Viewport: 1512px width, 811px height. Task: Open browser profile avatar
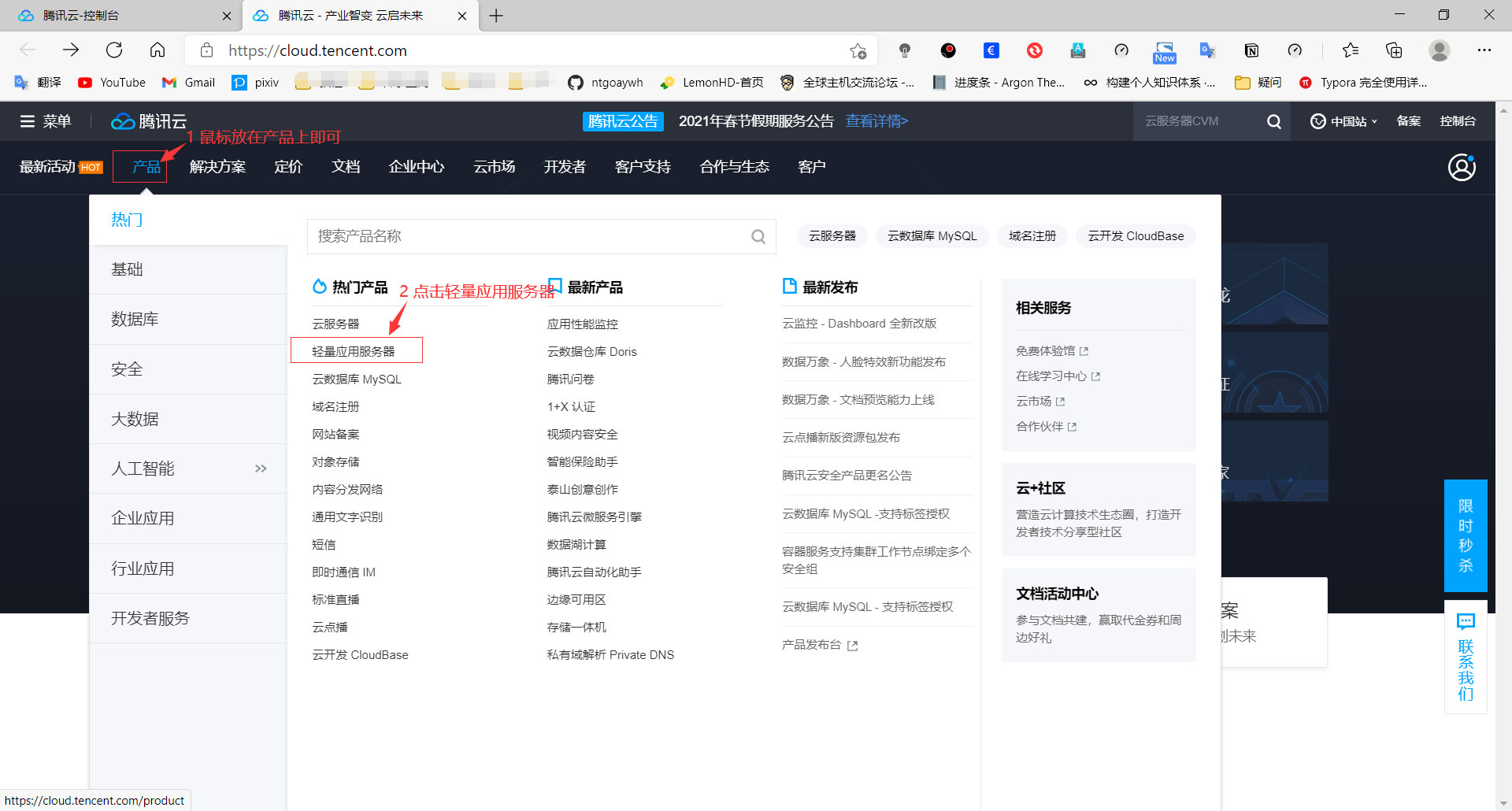click(x=1440, y=50)
